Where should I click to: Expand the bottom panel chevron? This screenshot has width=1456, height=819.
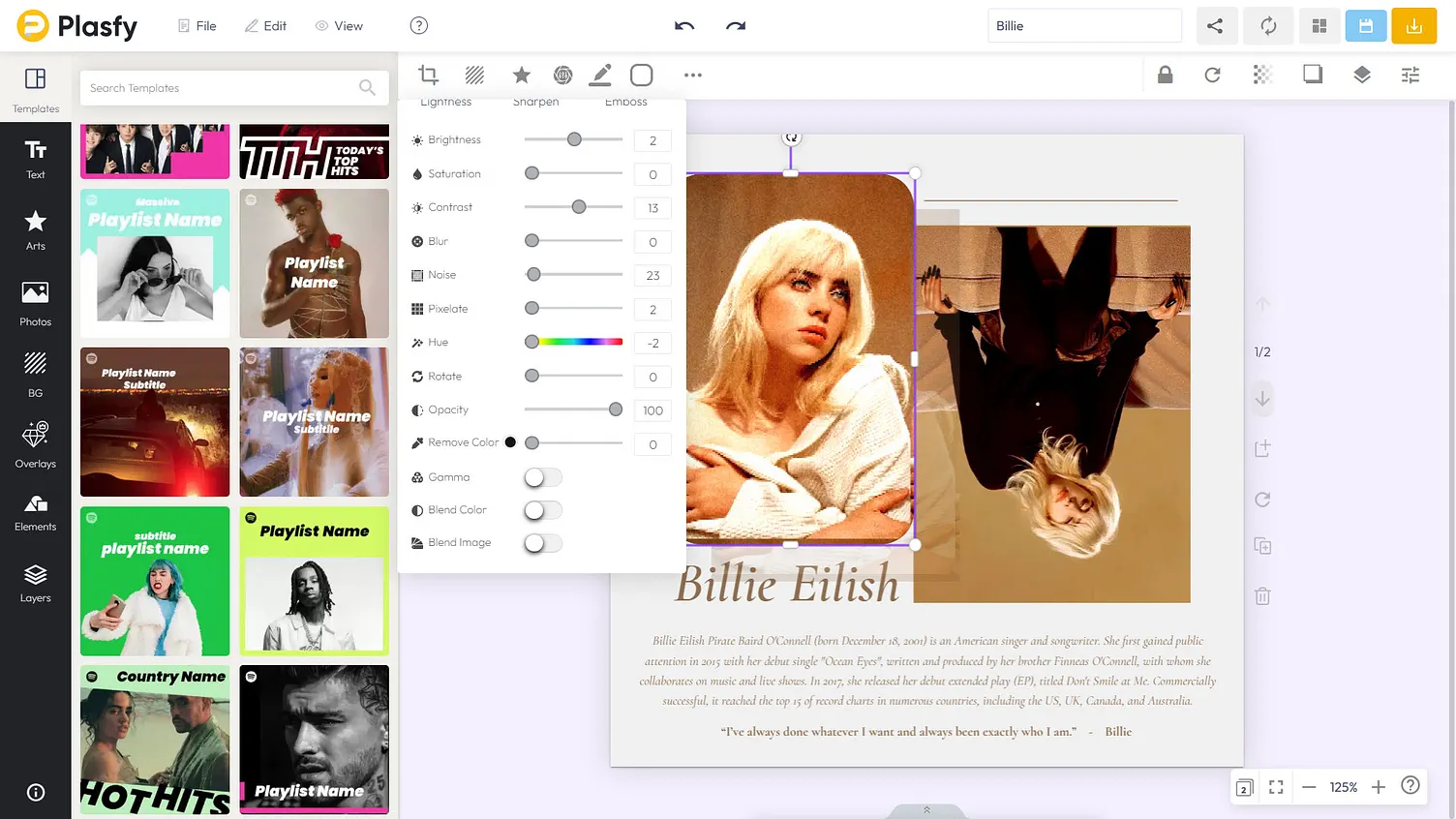(926, 810)
